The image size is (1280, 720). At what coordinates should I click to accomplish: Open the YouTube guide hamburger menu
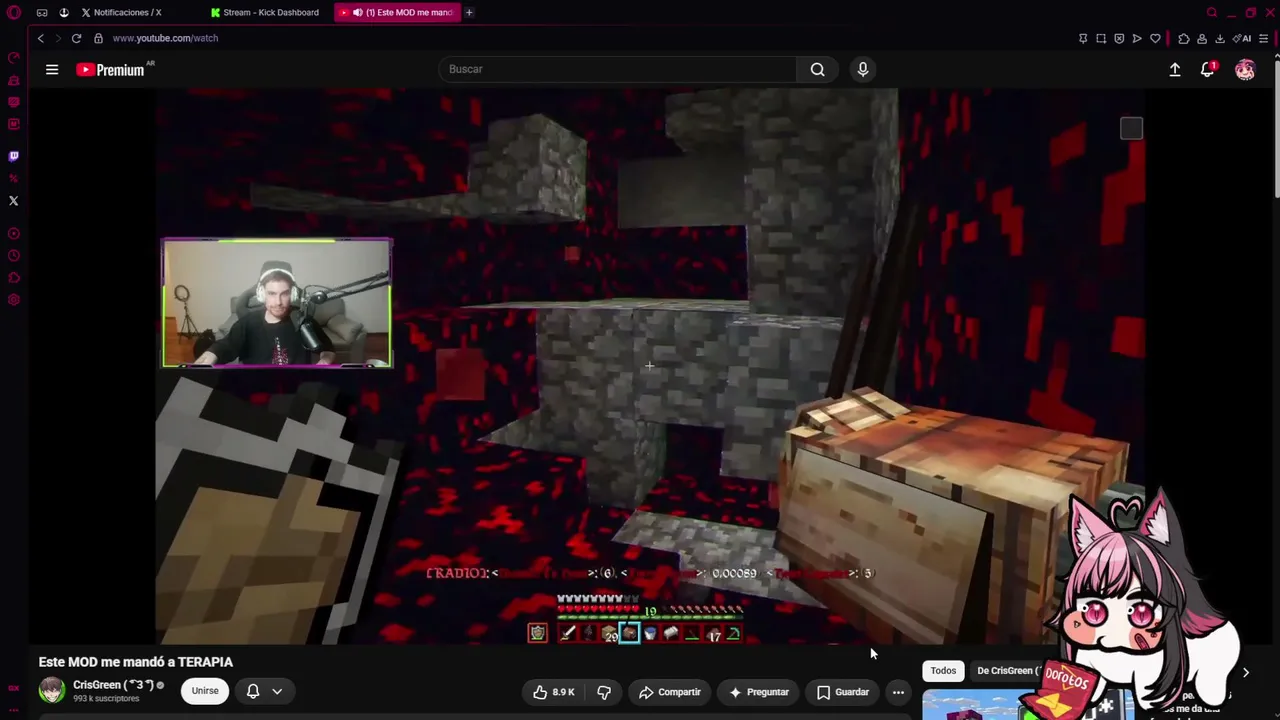tap(52, 69)
